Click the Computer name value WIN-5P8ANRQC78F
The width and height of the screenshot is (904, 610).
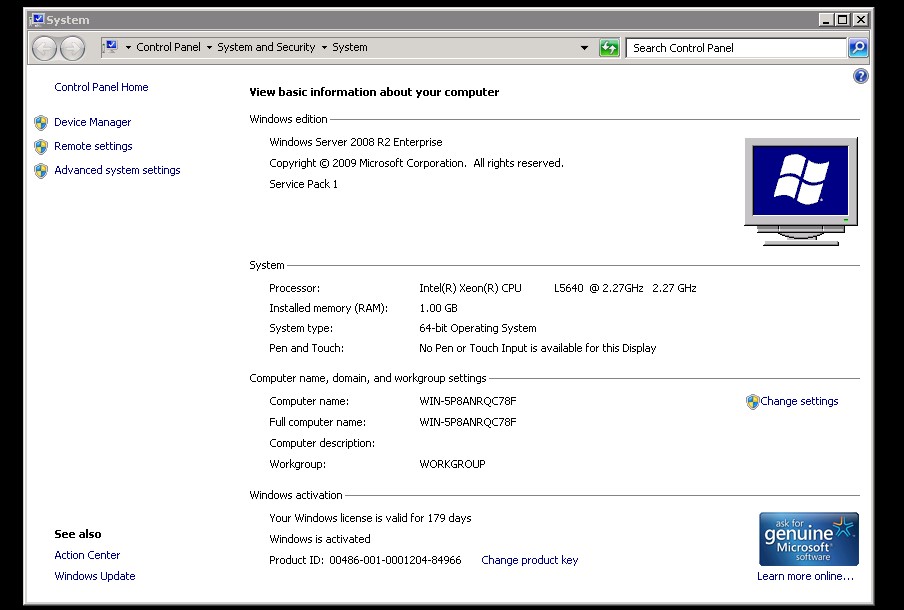click(x=468, y=401)
